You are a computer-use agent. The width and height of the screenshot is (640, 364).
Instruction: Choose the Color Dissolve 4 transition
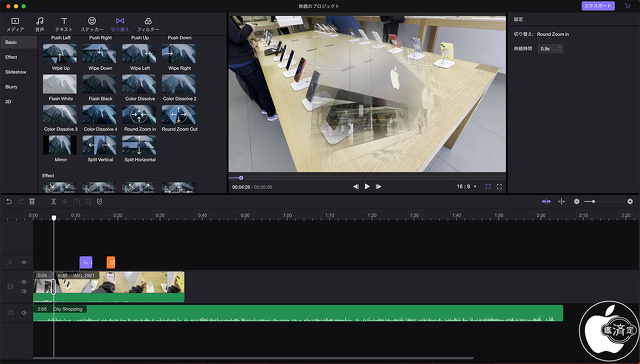[x=100, y=115]
